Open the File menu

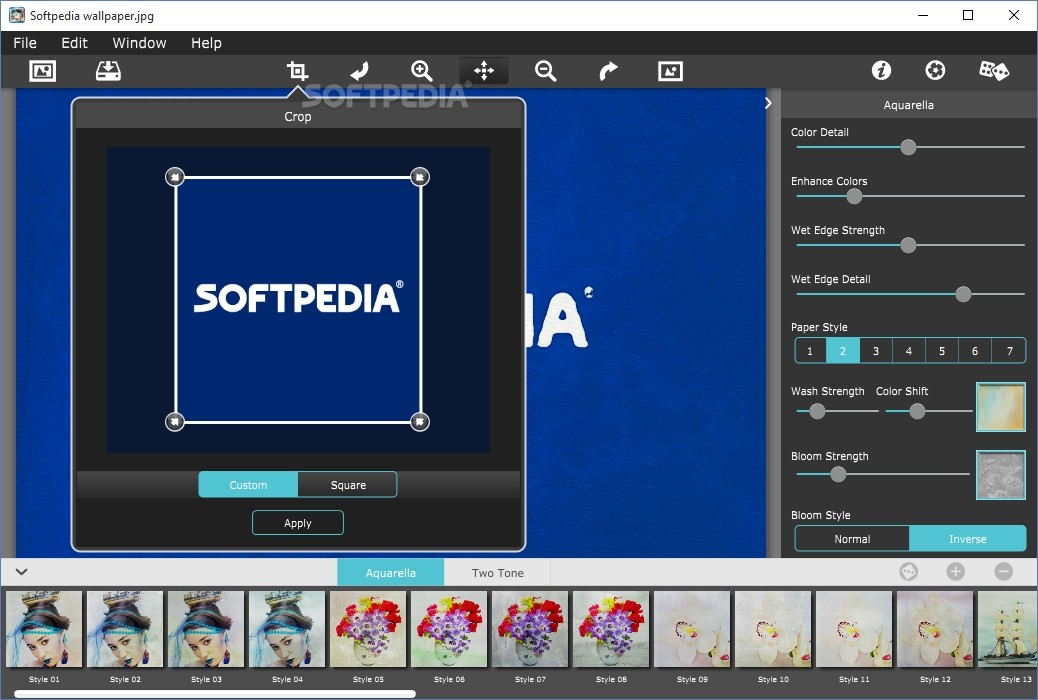pos(25,43)
